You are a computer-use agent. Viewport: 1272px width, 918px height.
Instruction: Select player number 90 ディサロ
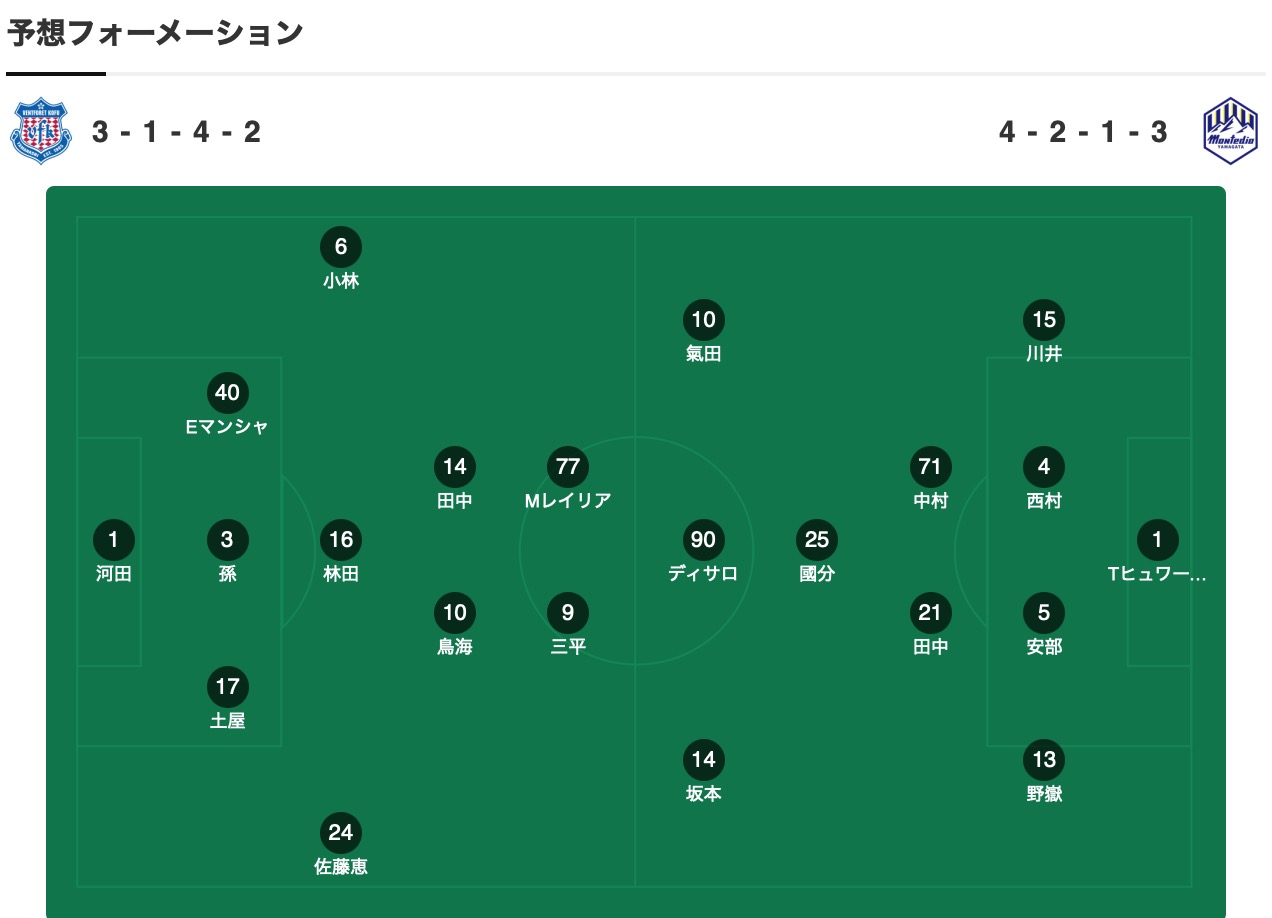click(703, 552)
